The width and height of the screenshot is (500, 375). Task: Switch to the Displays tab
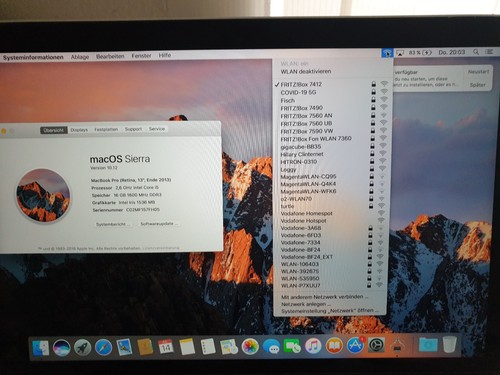tap(79, 130)
